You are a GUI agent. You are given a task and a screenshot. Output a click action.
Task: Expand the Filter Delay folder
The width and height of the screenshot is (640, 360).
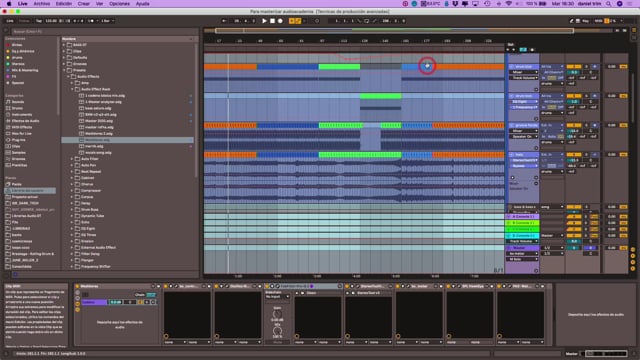[x=72, y=254]
